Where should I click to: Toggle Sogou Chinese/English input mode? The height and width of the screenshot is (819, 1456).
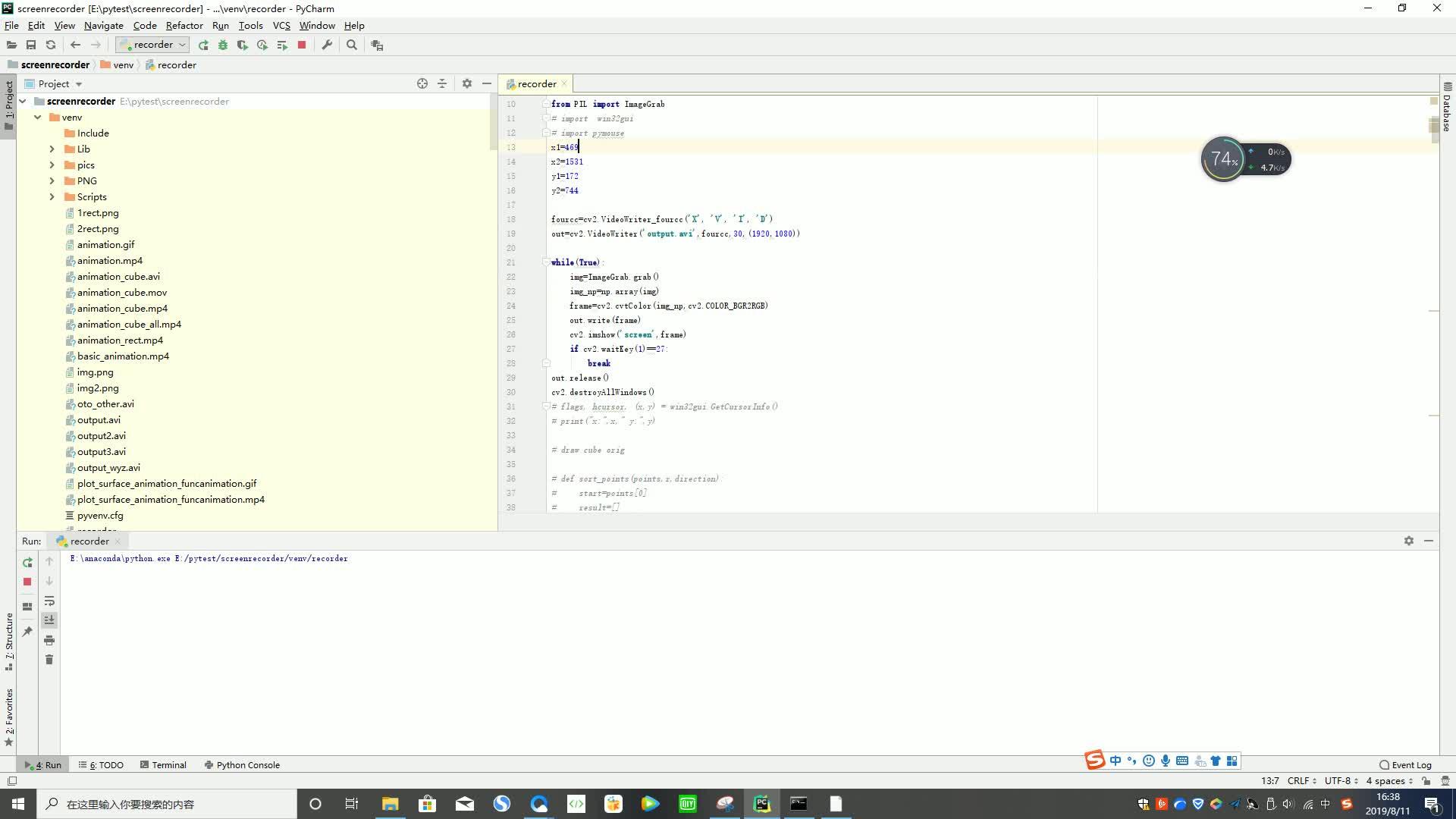tap(1116, 761)
